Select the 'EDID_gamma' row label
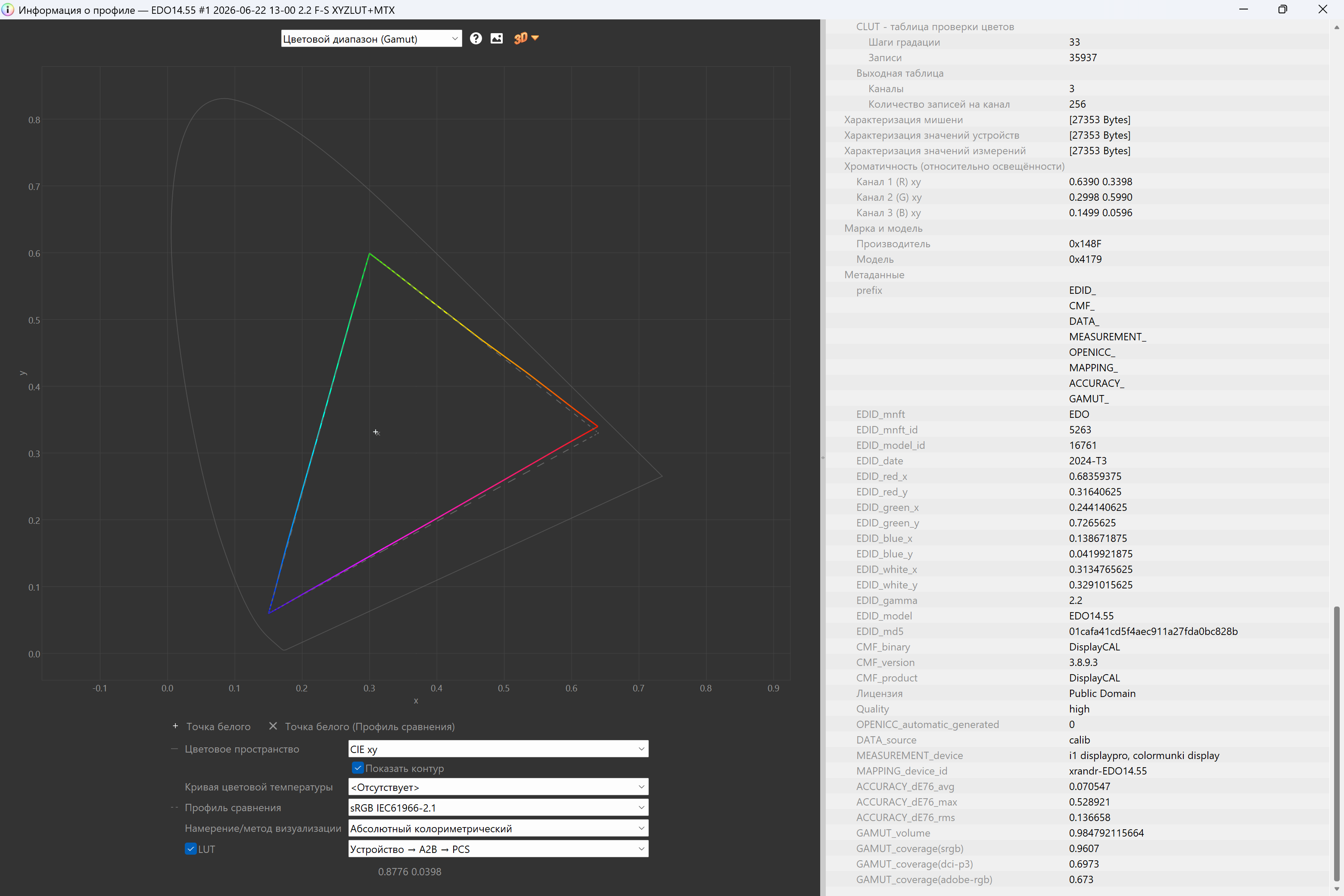This screenshot has width=1344, height=896. (887, 600)
